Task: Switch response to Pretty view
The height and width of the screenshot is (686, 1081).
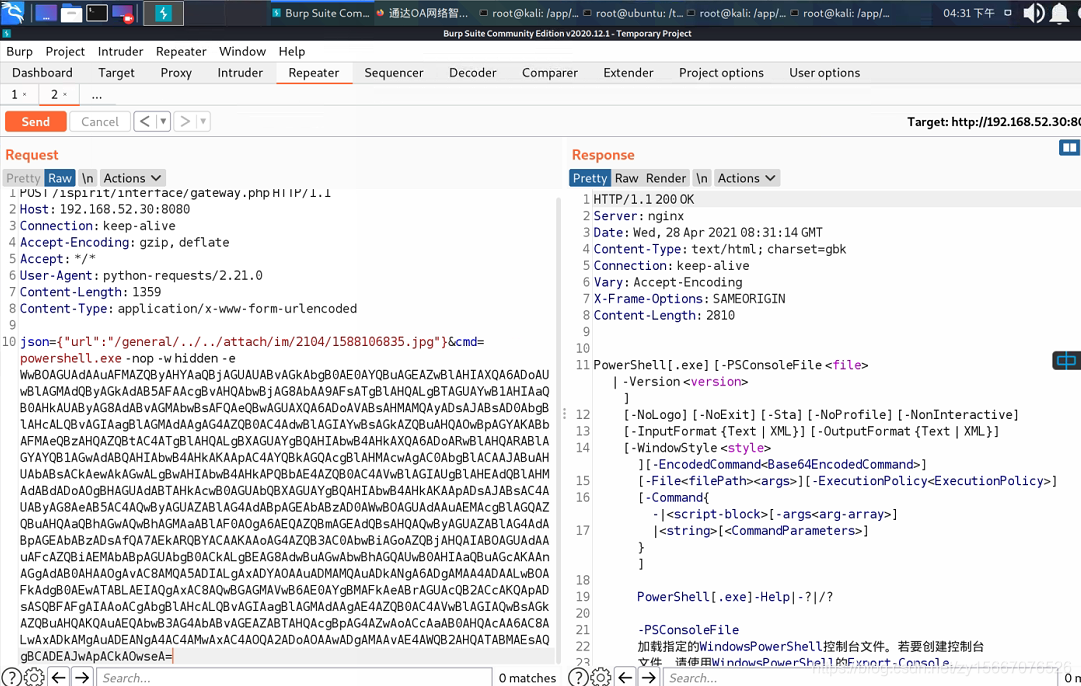Action: tap(590, 178)
